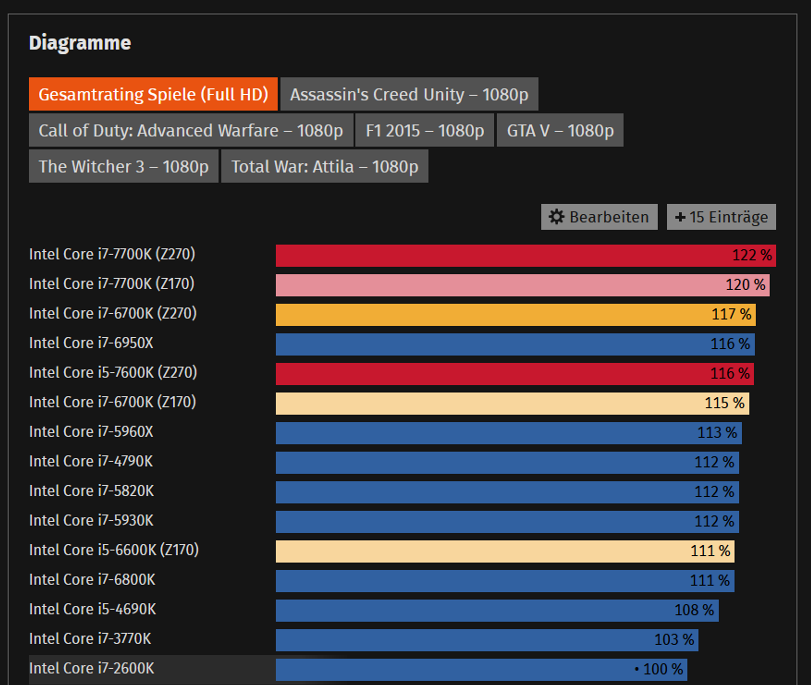Image resolution: width=811 pixels, height=685 pixels.
Task: Click the plus icon for 15 Einträge
Action: point(680,217)
